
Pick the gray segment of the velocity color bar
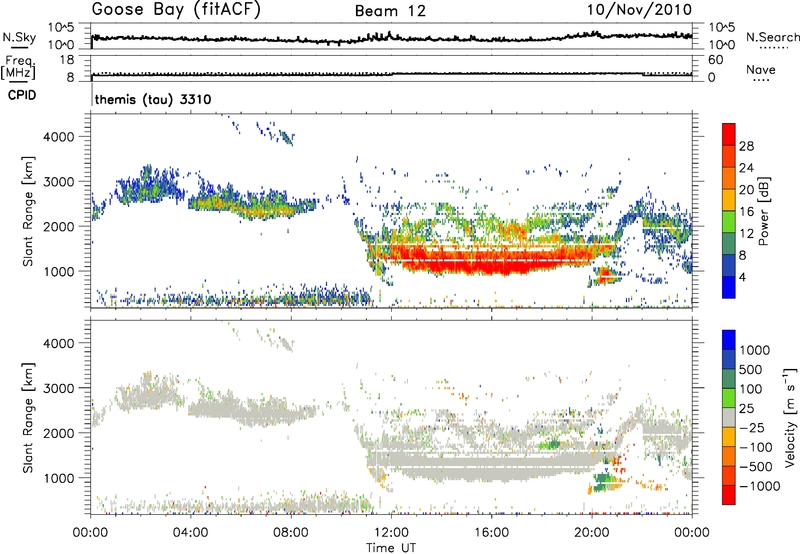729,417
